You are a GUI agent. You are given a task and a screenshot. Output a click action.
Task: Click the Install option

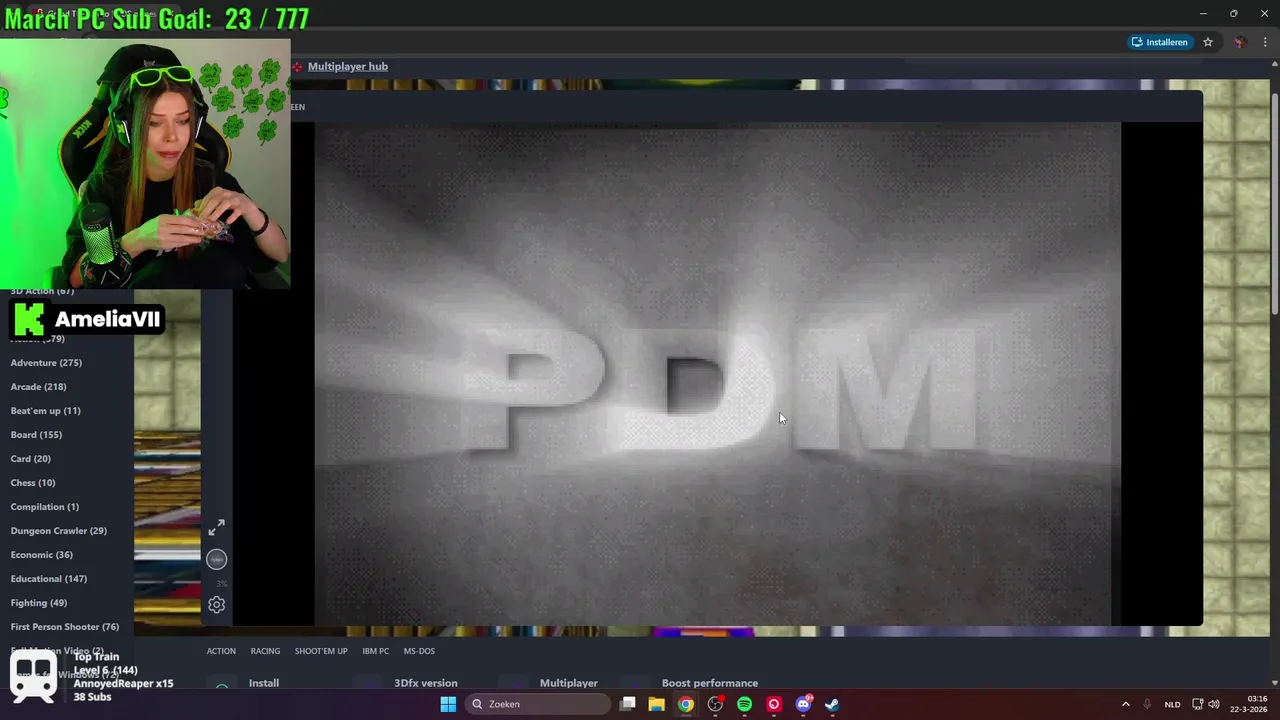point(264,683)
